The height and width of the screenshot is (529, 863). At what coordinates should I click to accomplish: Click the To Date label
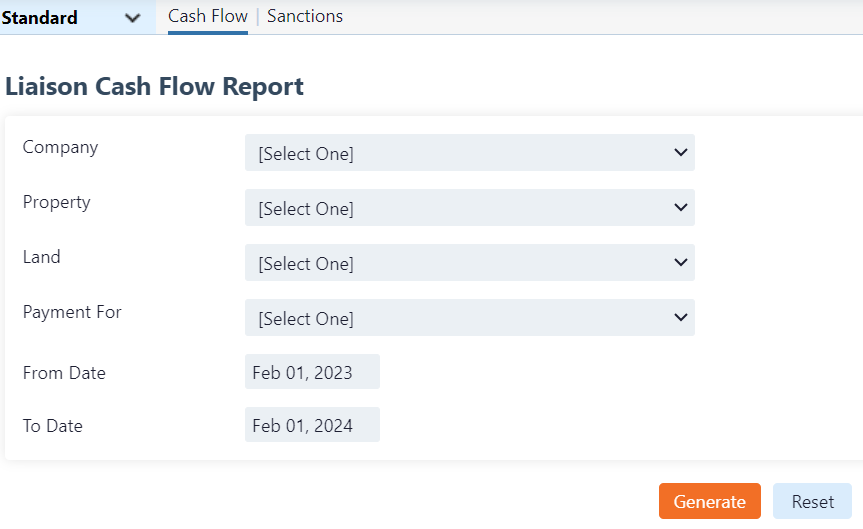pos(53,426)
